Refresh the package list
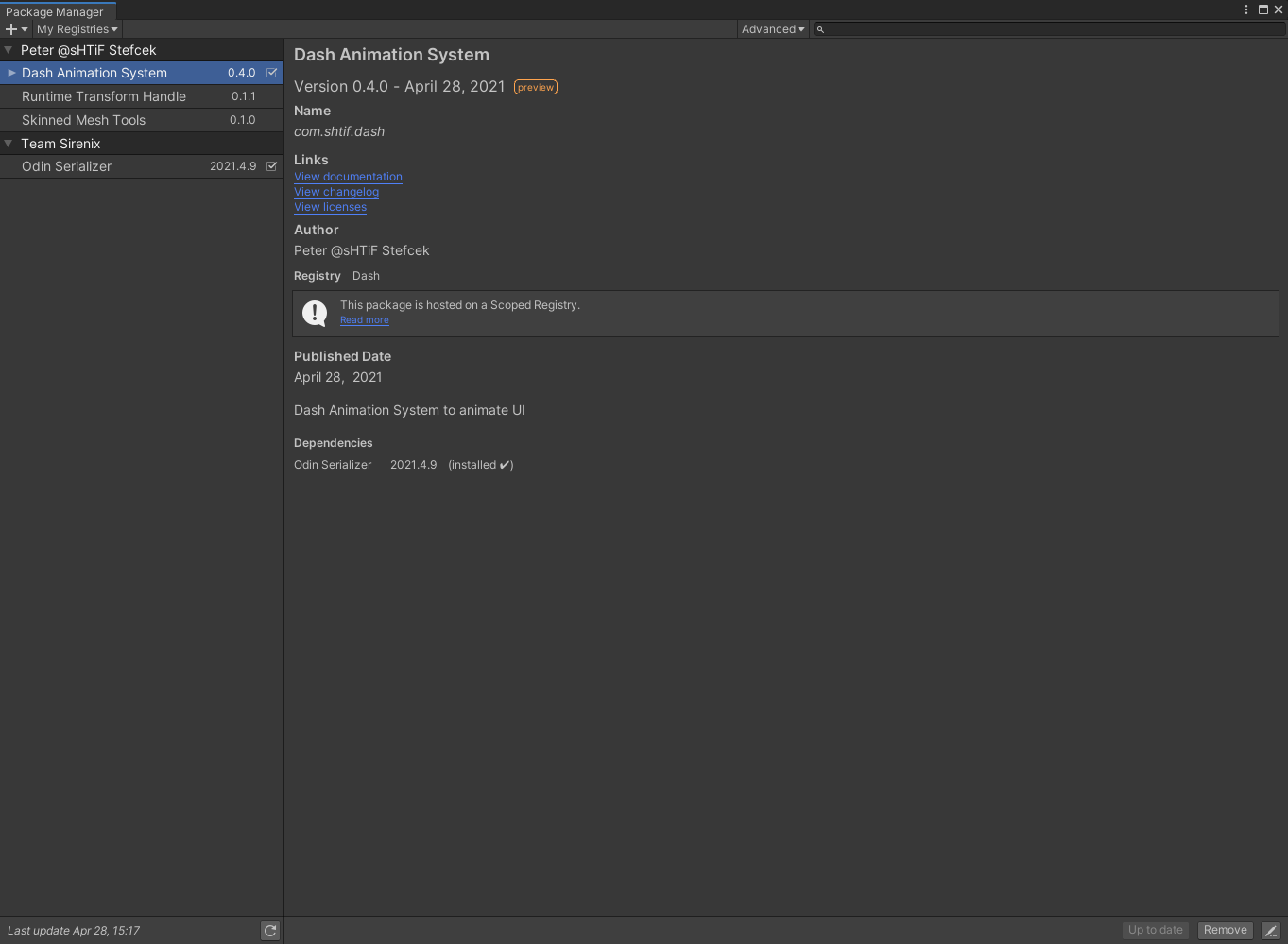 tap(270, 931)
